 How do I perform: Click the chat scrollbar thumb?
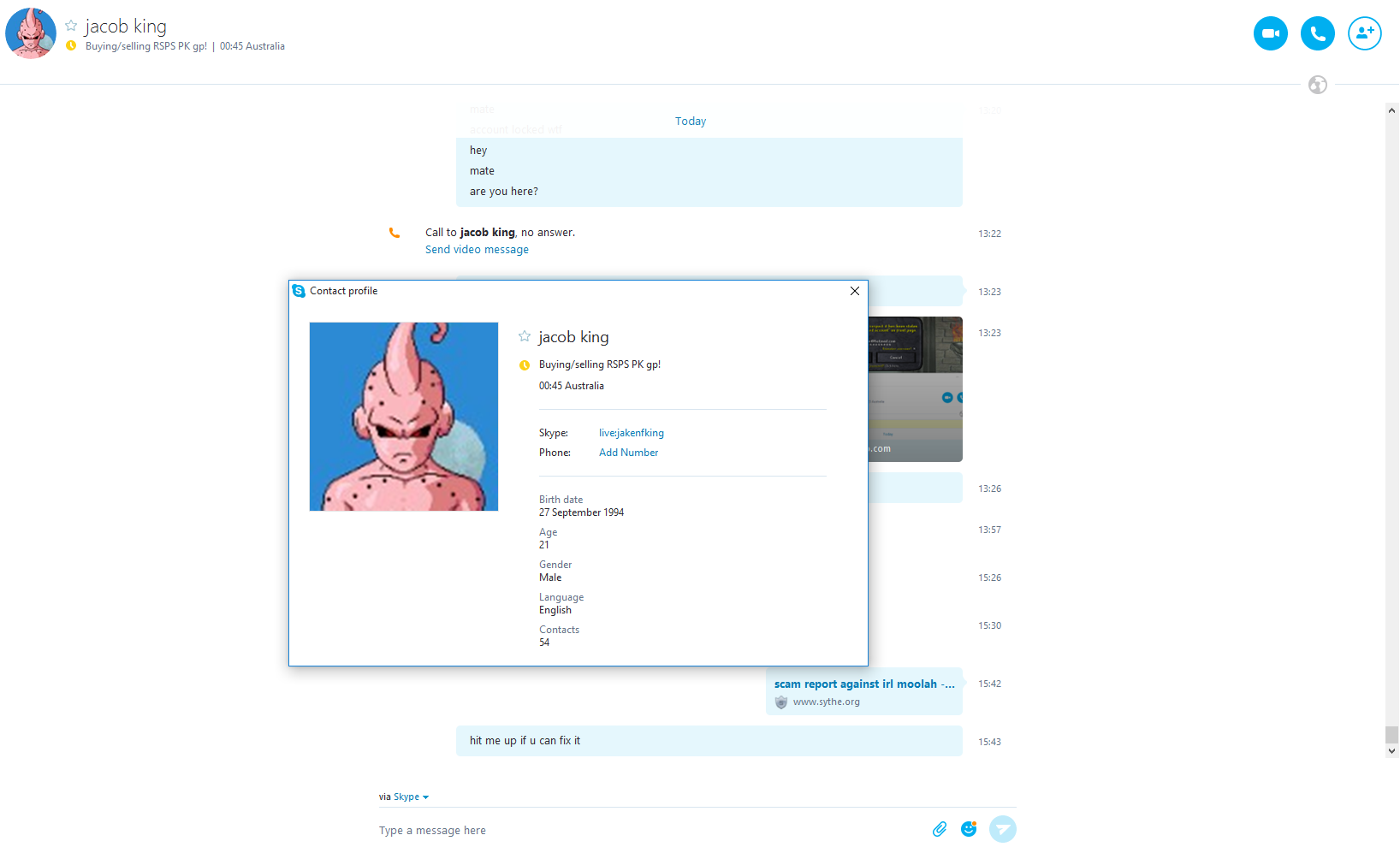[1392, 735]
